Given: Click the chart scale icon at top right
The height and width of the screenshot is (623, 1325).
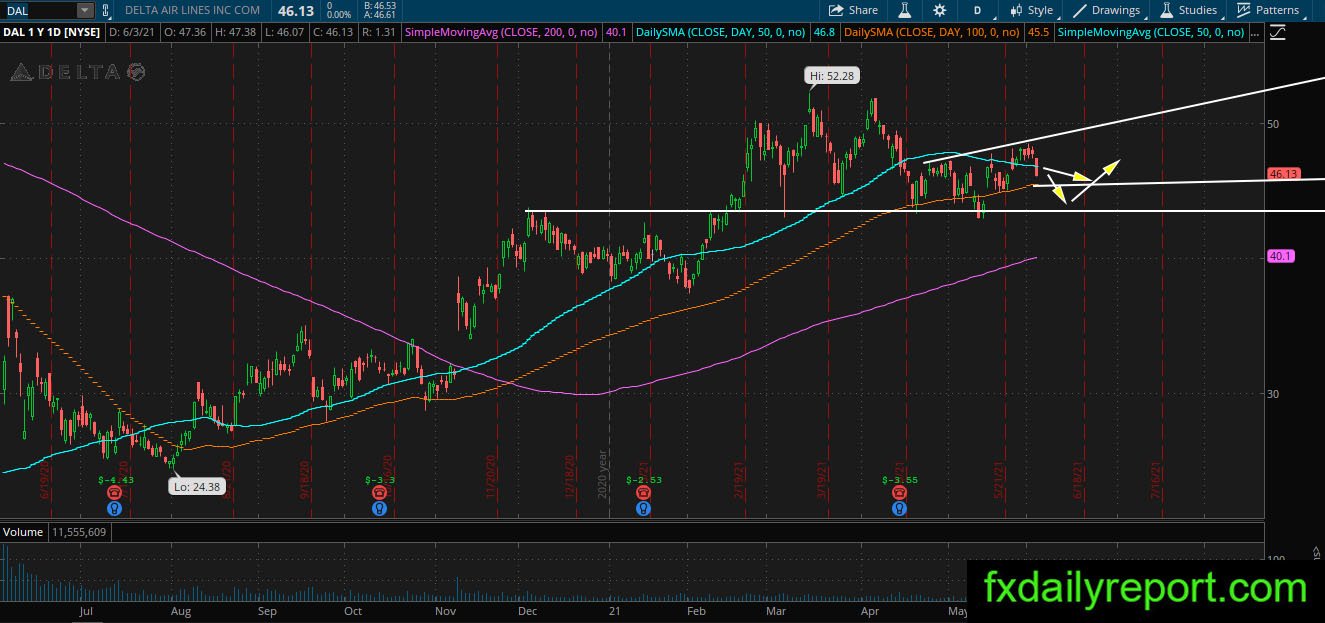Looking at the screenshot, I should 1278,33.
